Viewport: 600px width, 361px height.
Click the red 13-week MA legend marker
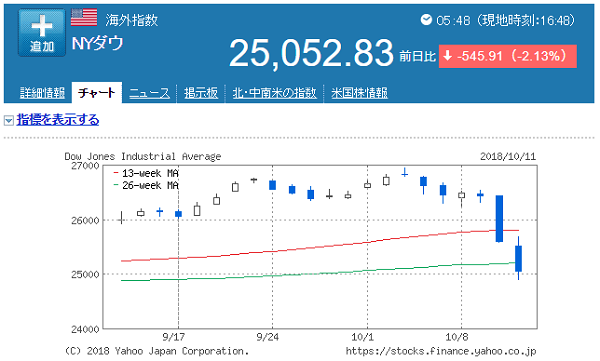tap(116, 173)
